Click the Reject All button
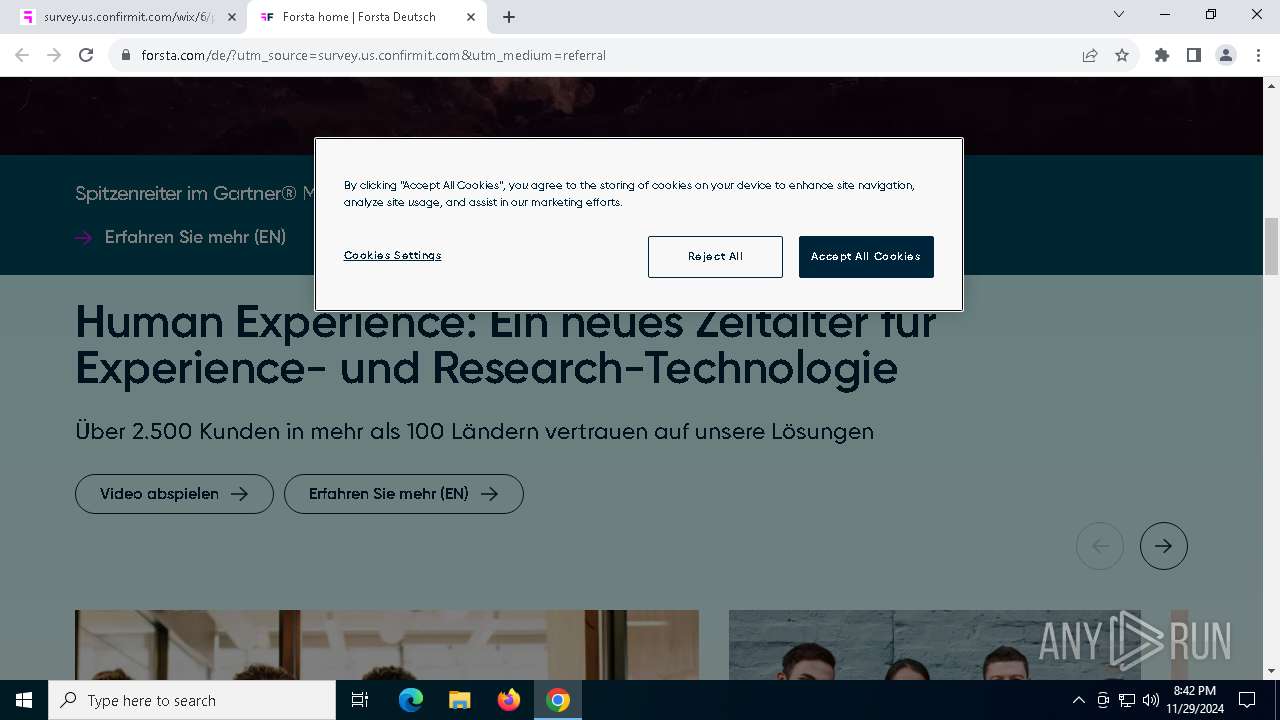Viewport: 1280px width, 720px height. point(715,257)
